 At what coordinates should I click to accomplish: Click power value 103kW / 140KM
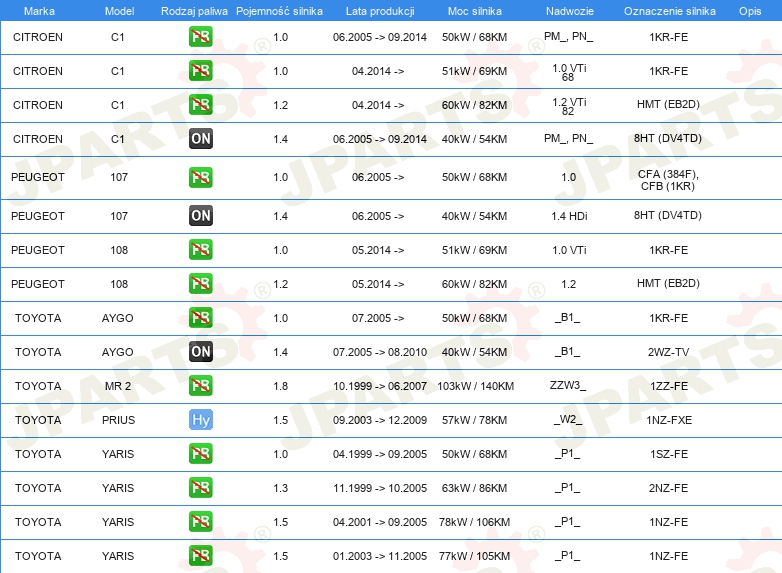coord(475,386)
